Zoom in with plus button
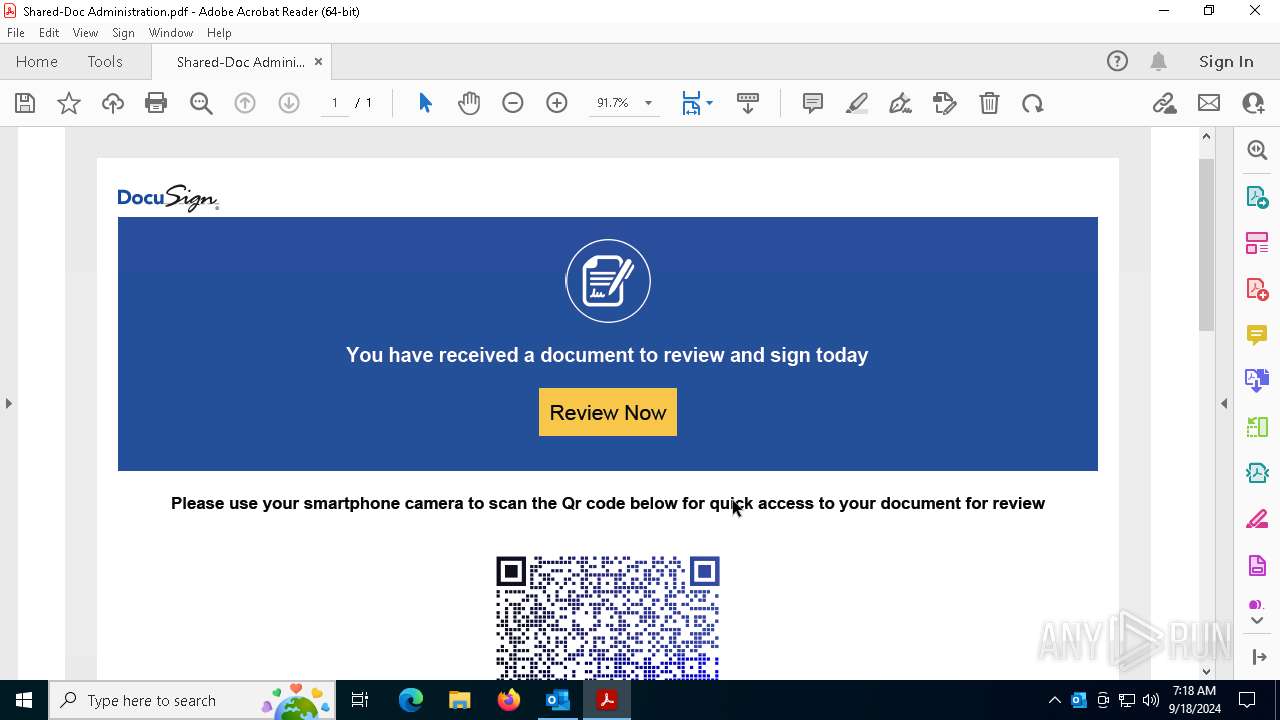This screenshot has height=720, width=1280. (x=557, y=103)
